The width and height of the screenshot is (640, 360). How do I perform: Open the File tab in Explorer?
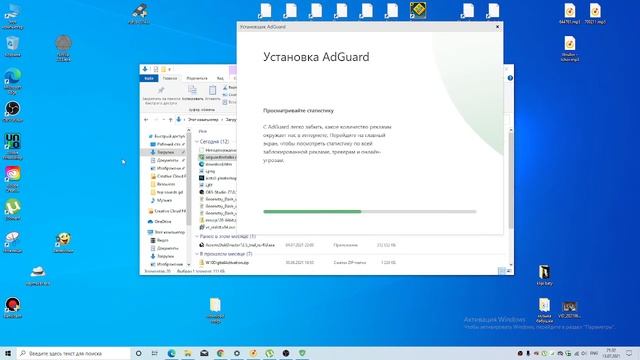(x=149, y=78)
